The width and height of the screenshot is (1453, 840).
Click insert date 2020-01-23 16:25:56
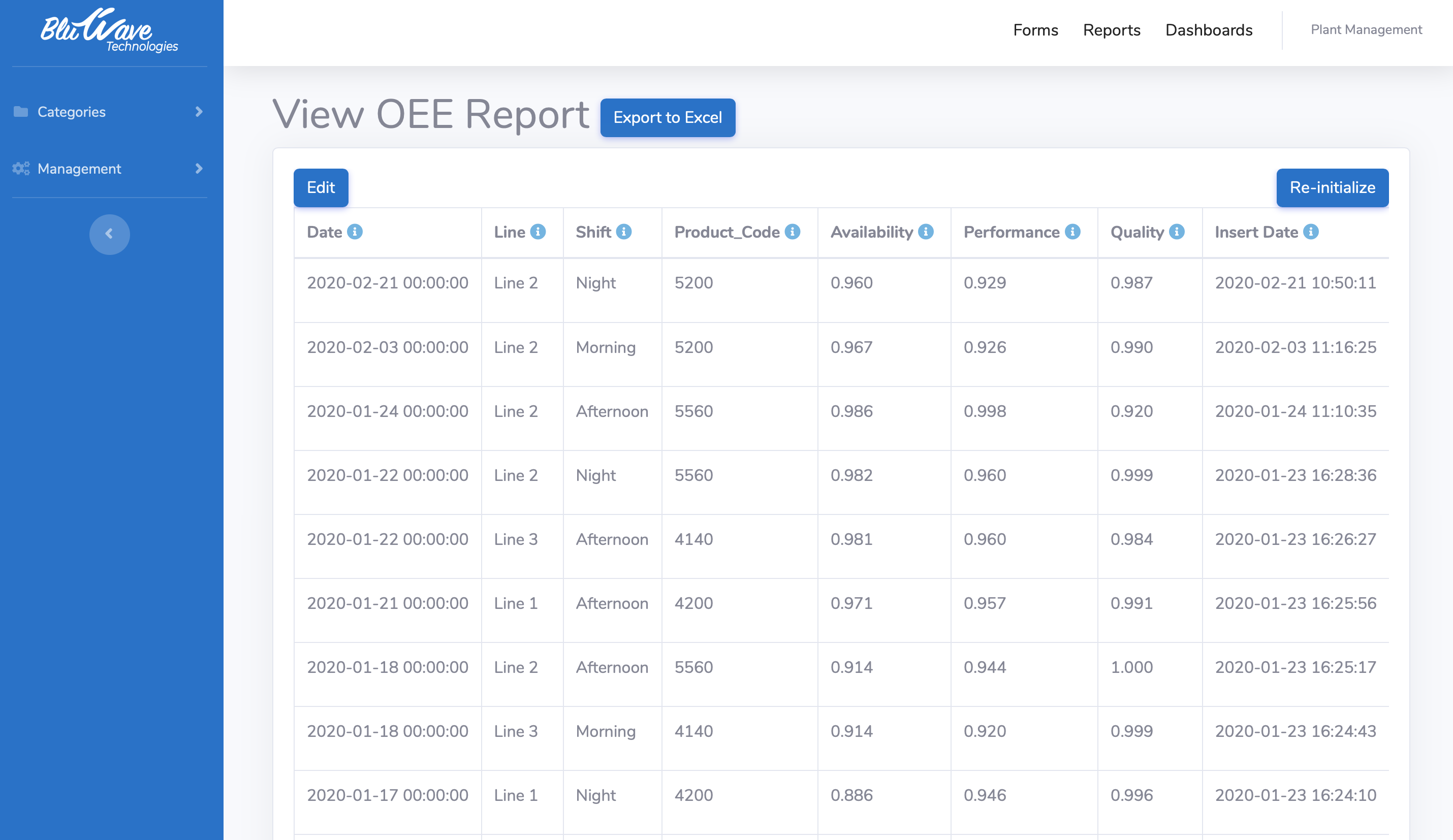tap(1295, 603)
